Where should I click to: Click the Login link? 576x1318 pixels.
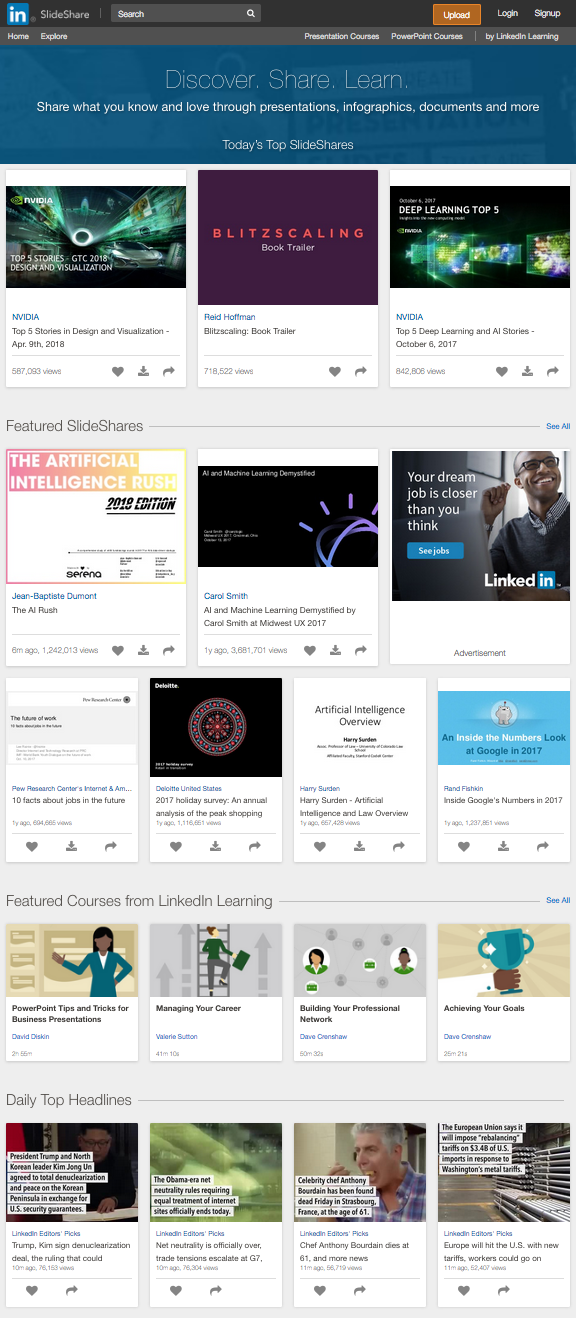coord(508,14)
